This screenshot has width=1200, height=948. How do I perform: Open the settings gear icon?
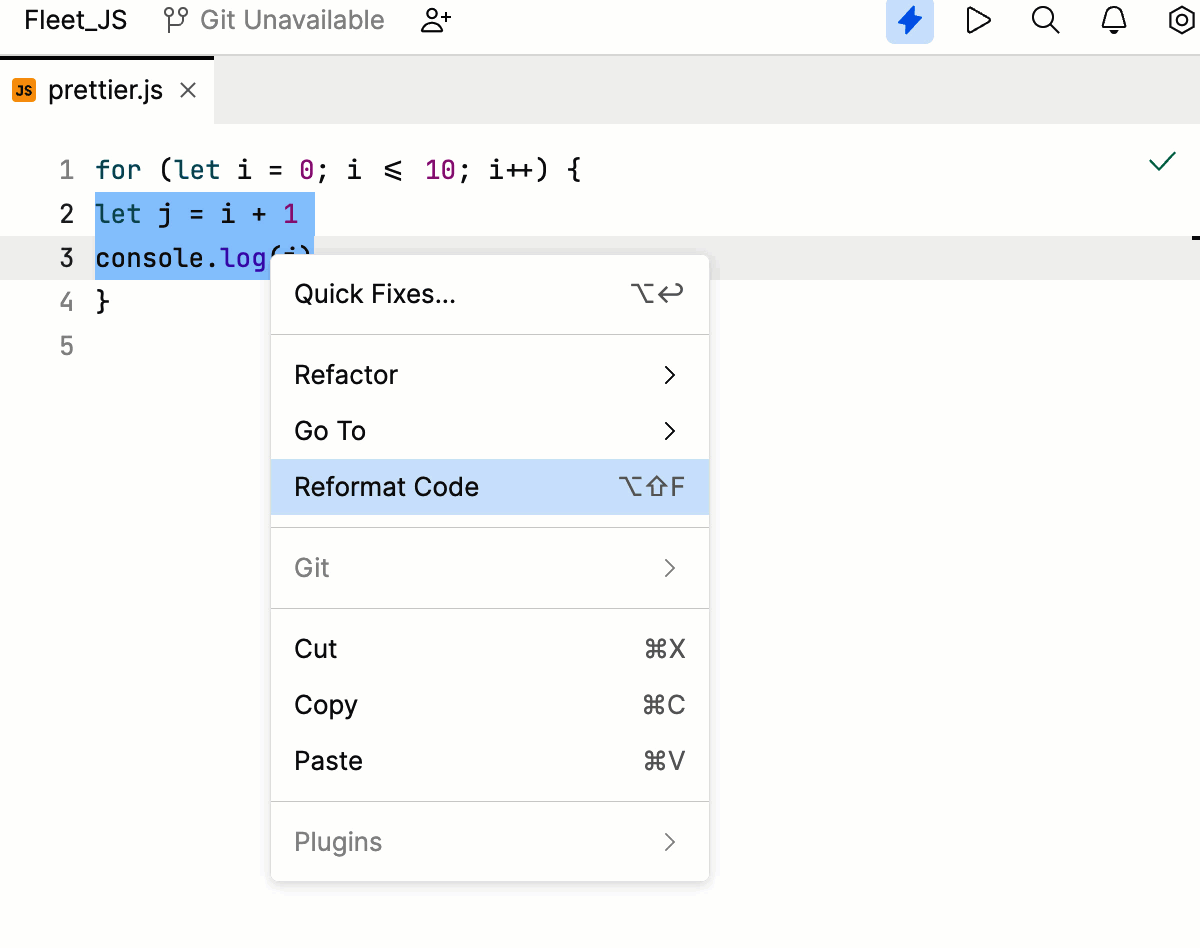click(x=1178, y=20)
